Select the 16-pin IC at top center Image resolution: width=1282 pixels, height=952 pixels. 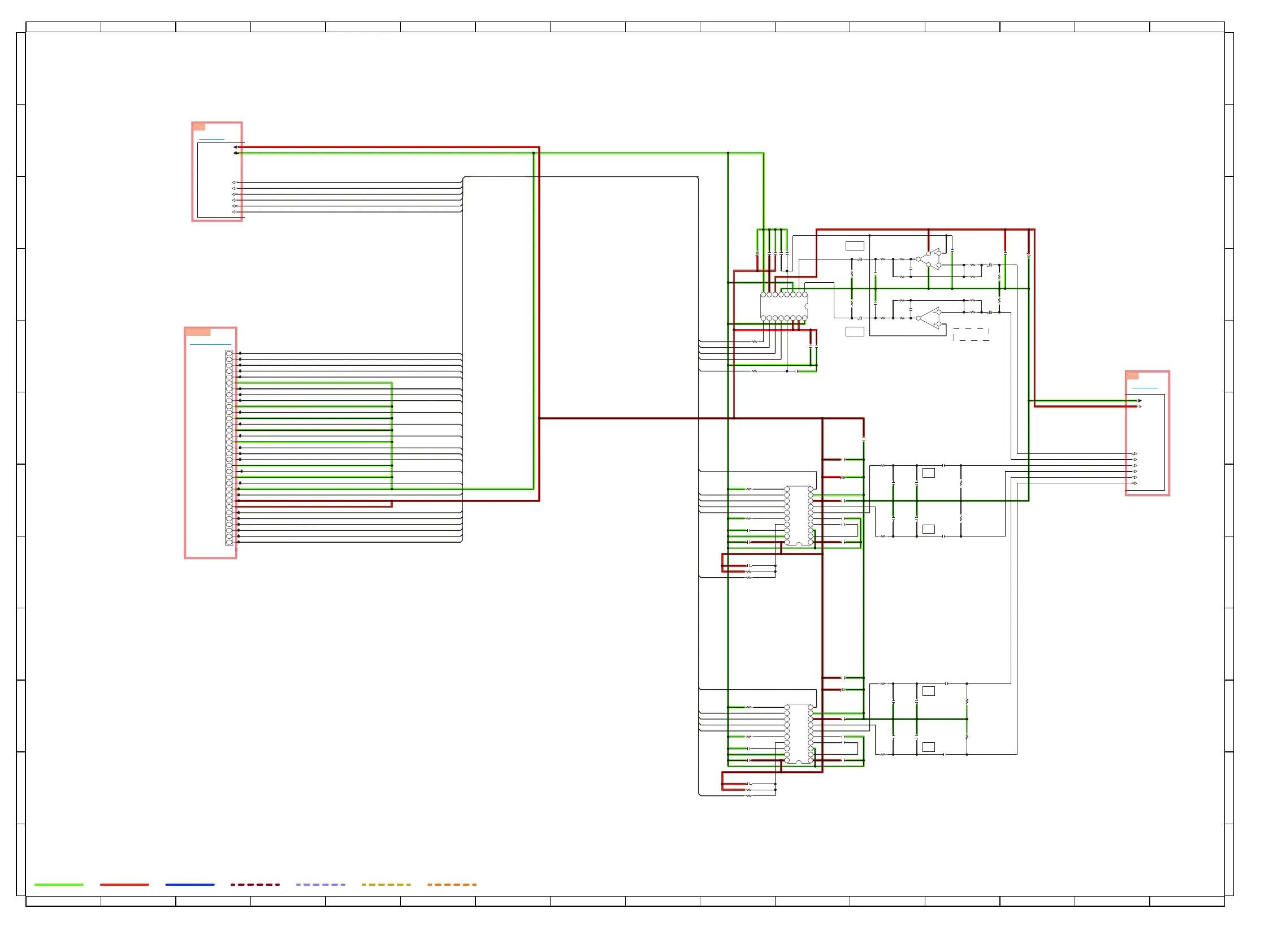(x=783, y=306)
